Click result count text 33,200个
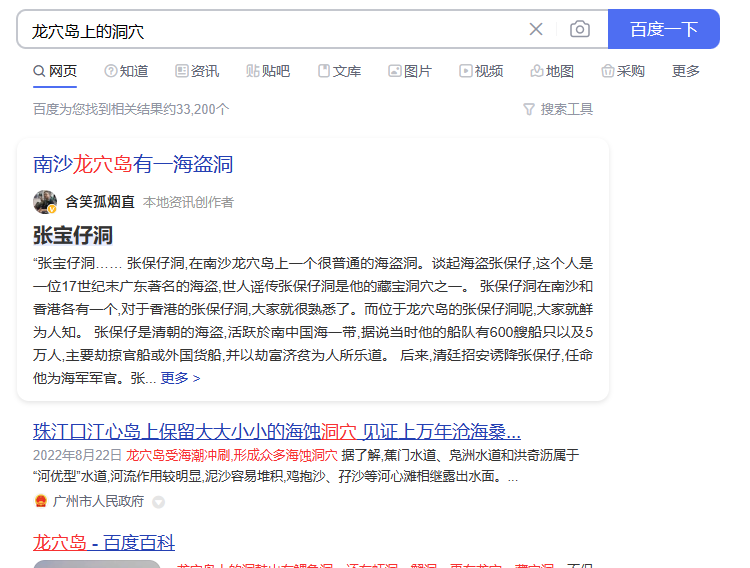The image size is (750, 568). (202, 110)
